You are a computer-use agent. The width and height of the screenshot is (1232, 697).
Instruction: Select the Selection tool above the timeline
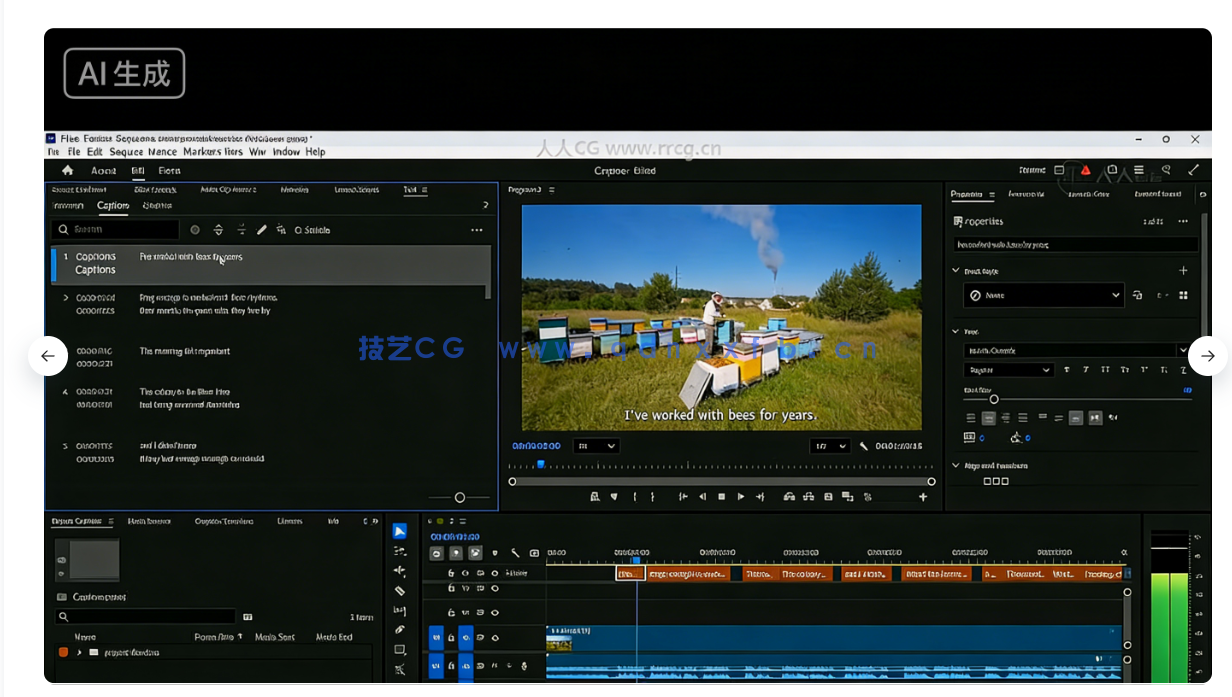[400, 531]
